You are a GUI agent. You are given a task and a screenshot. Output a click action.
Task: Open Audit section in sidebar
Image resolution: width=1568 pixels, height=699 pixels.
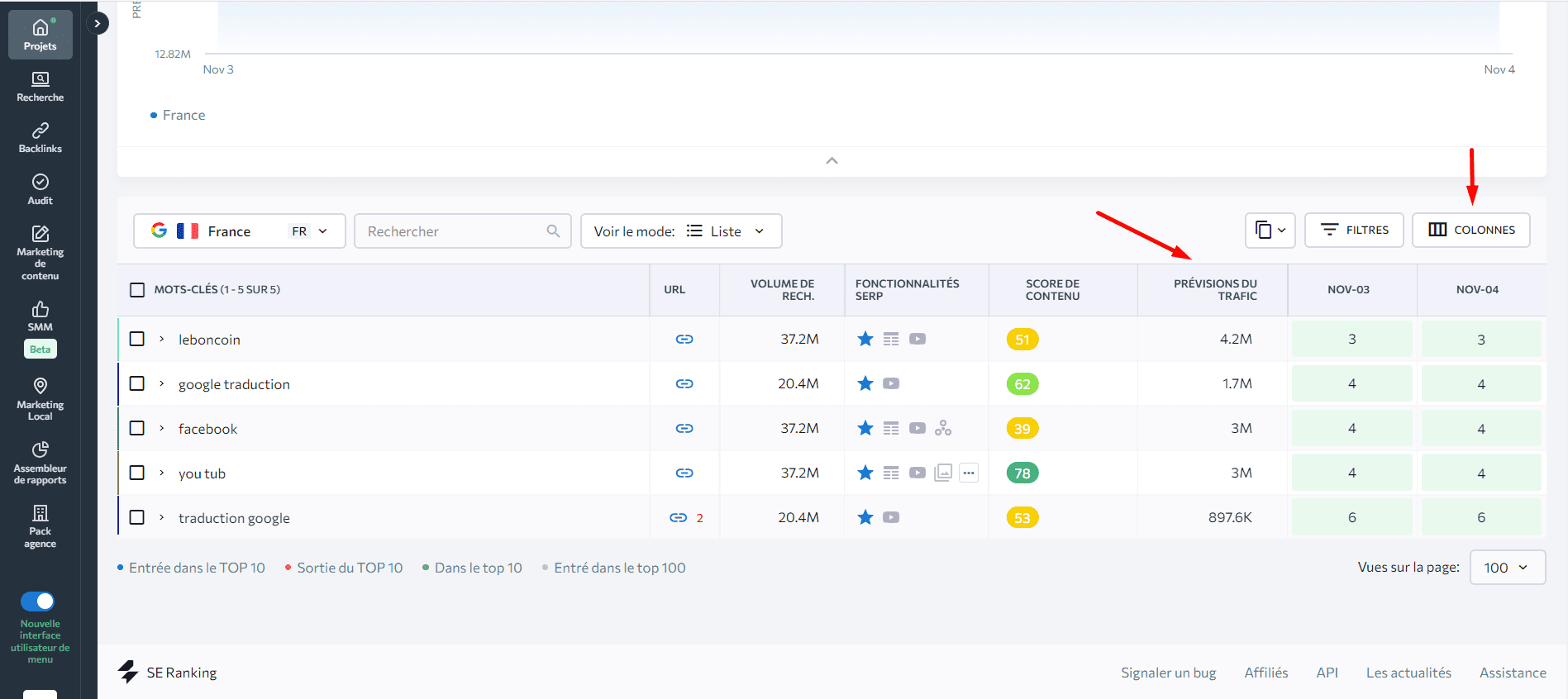tap(40, 189)
